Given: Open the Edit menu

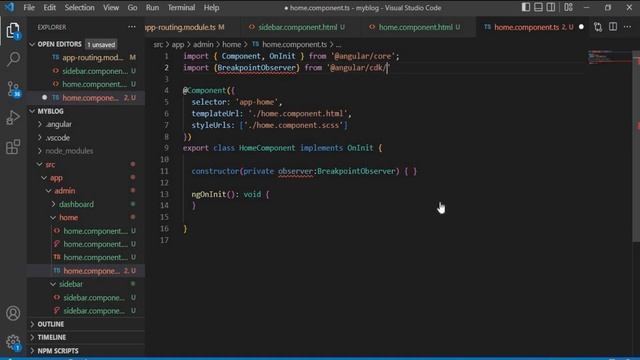Looking at the screenshot, I should point(49,7).
